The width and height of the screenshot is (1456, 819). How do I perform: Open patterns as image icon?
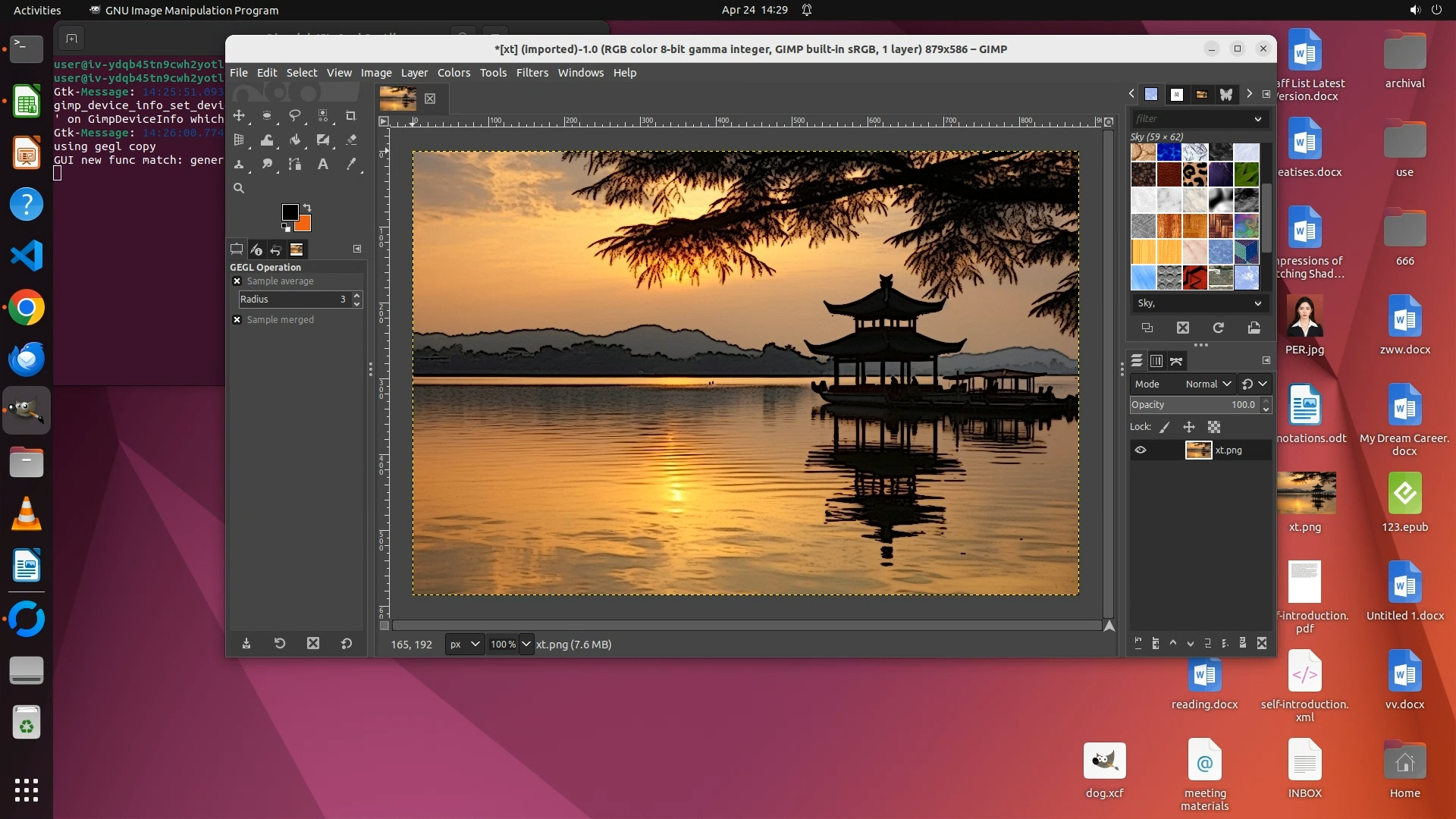(1254, 328)
